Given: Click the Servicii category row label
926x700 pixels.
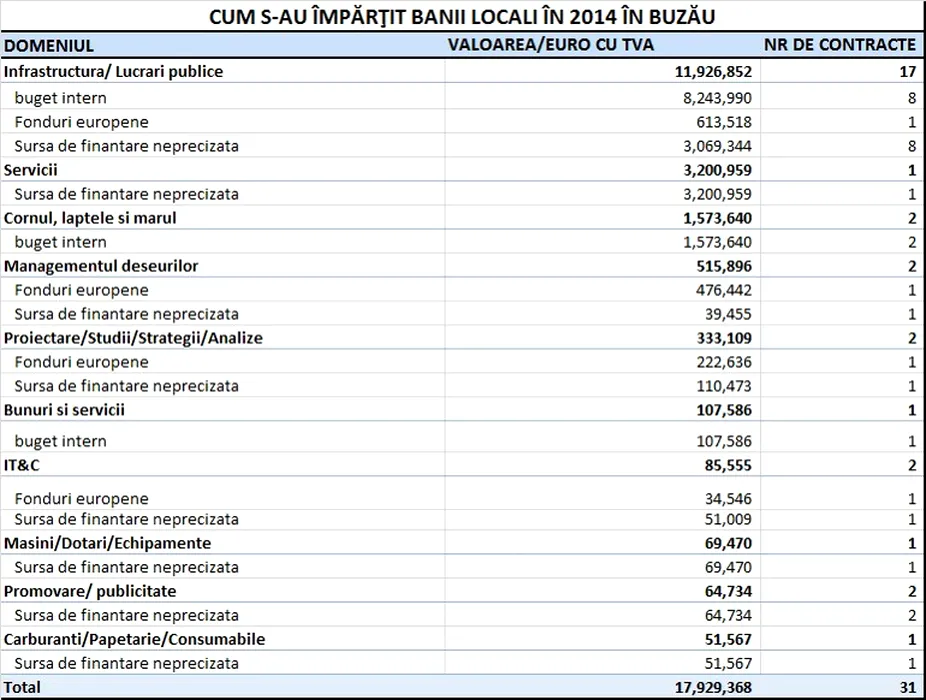Looking at the screenshot, I should pyautogui.click(x=31, y=170).
